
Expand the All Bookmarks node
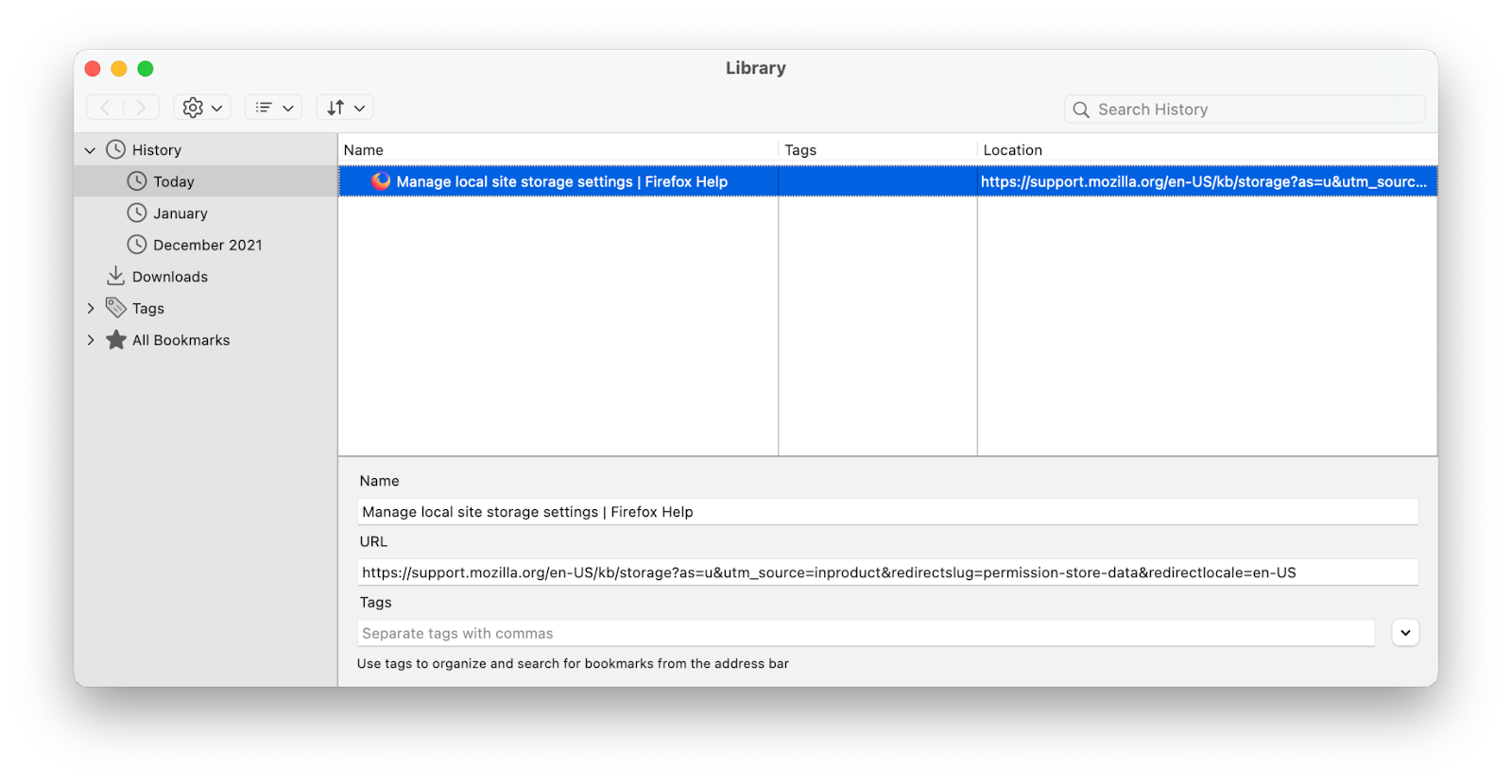(90, 340)
